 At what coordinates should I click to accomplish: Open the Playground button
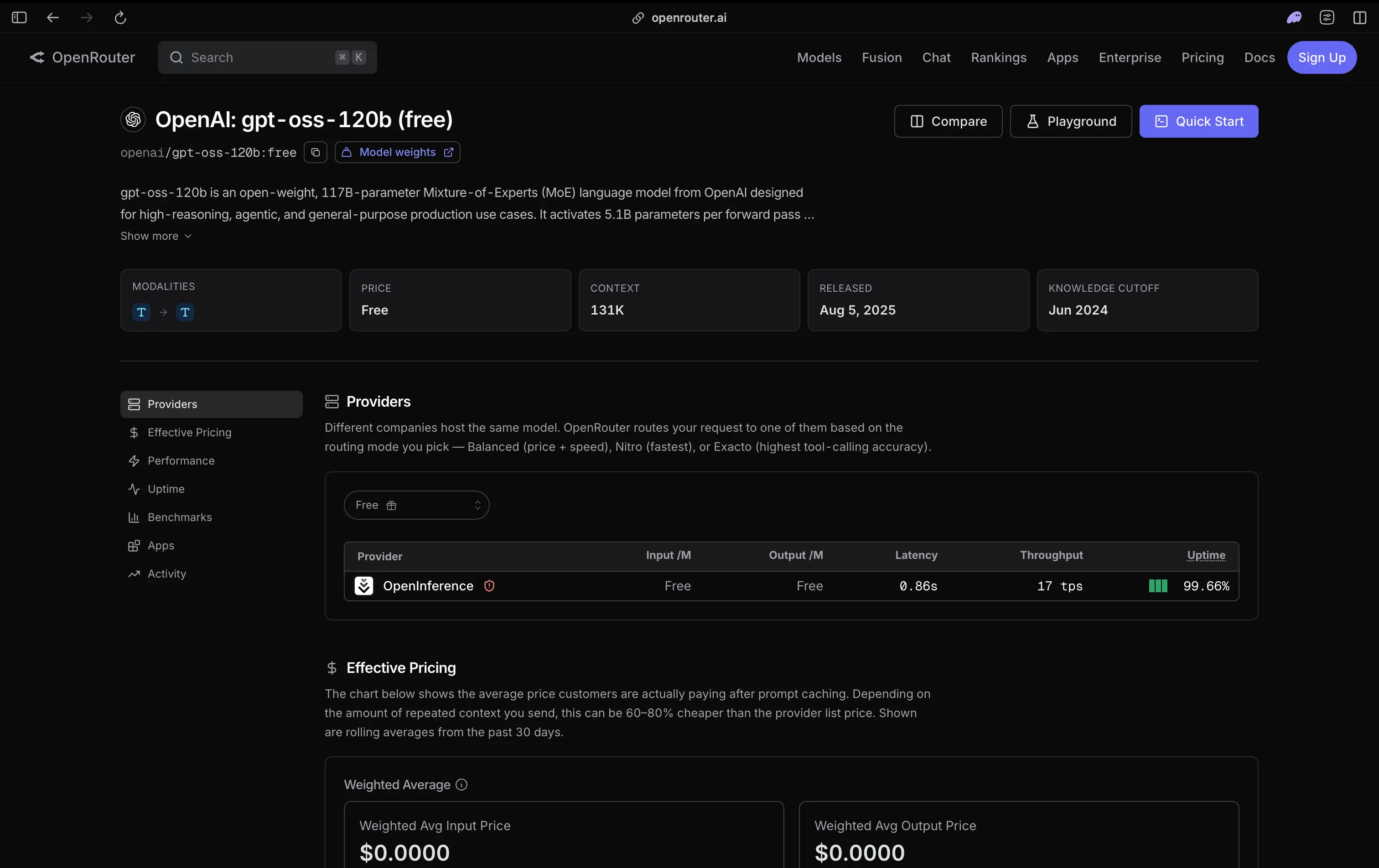click(x=1071, y=121)
